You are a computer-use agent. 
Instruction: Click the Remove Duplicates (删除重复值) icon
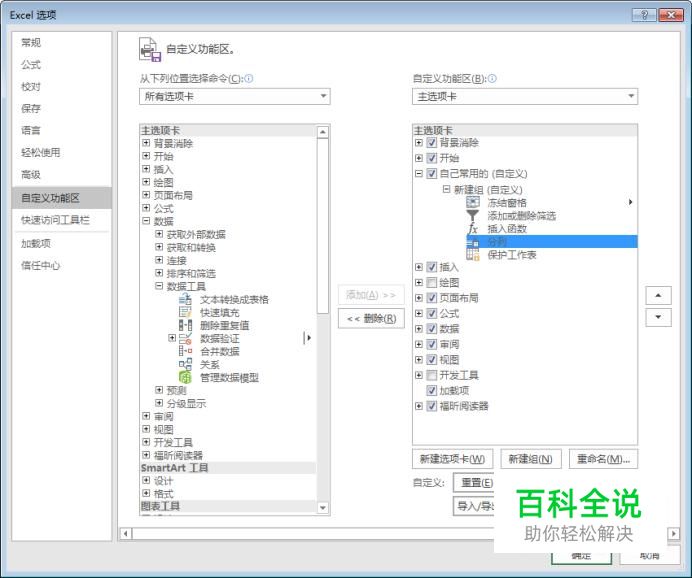pyautogui.click(x=185, y=326)
